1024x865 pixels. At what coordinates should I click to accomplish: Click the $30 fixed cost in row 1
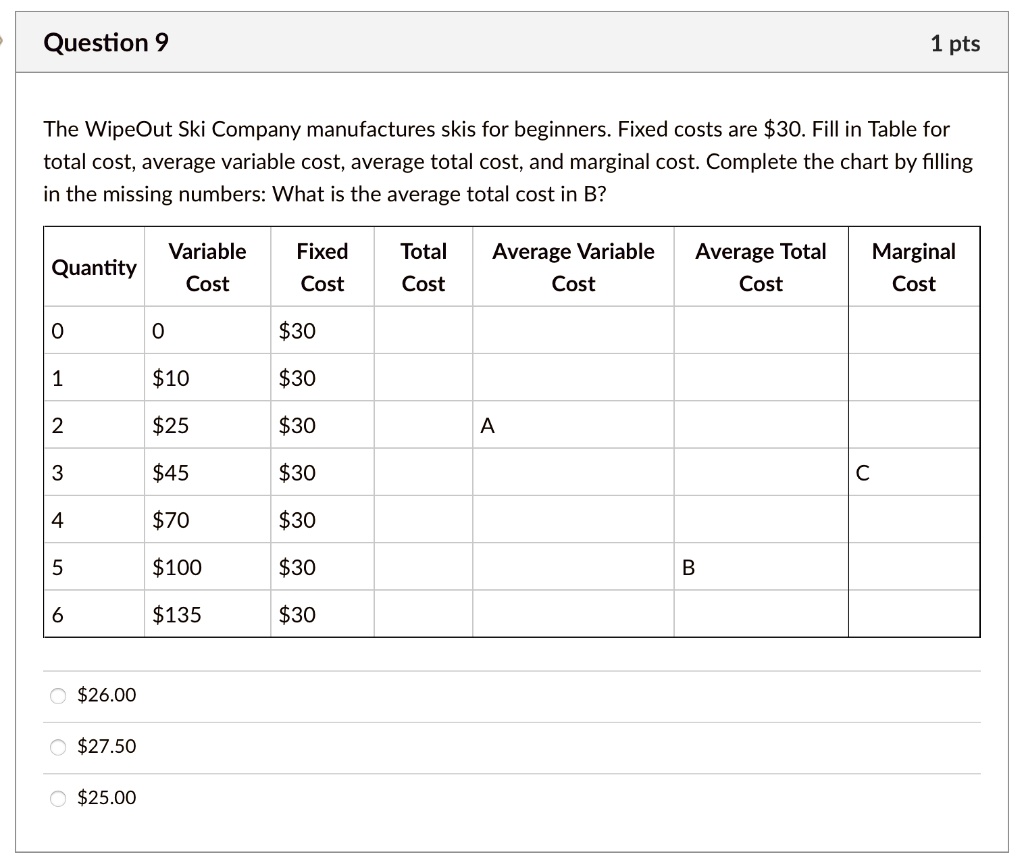[295, 378]
